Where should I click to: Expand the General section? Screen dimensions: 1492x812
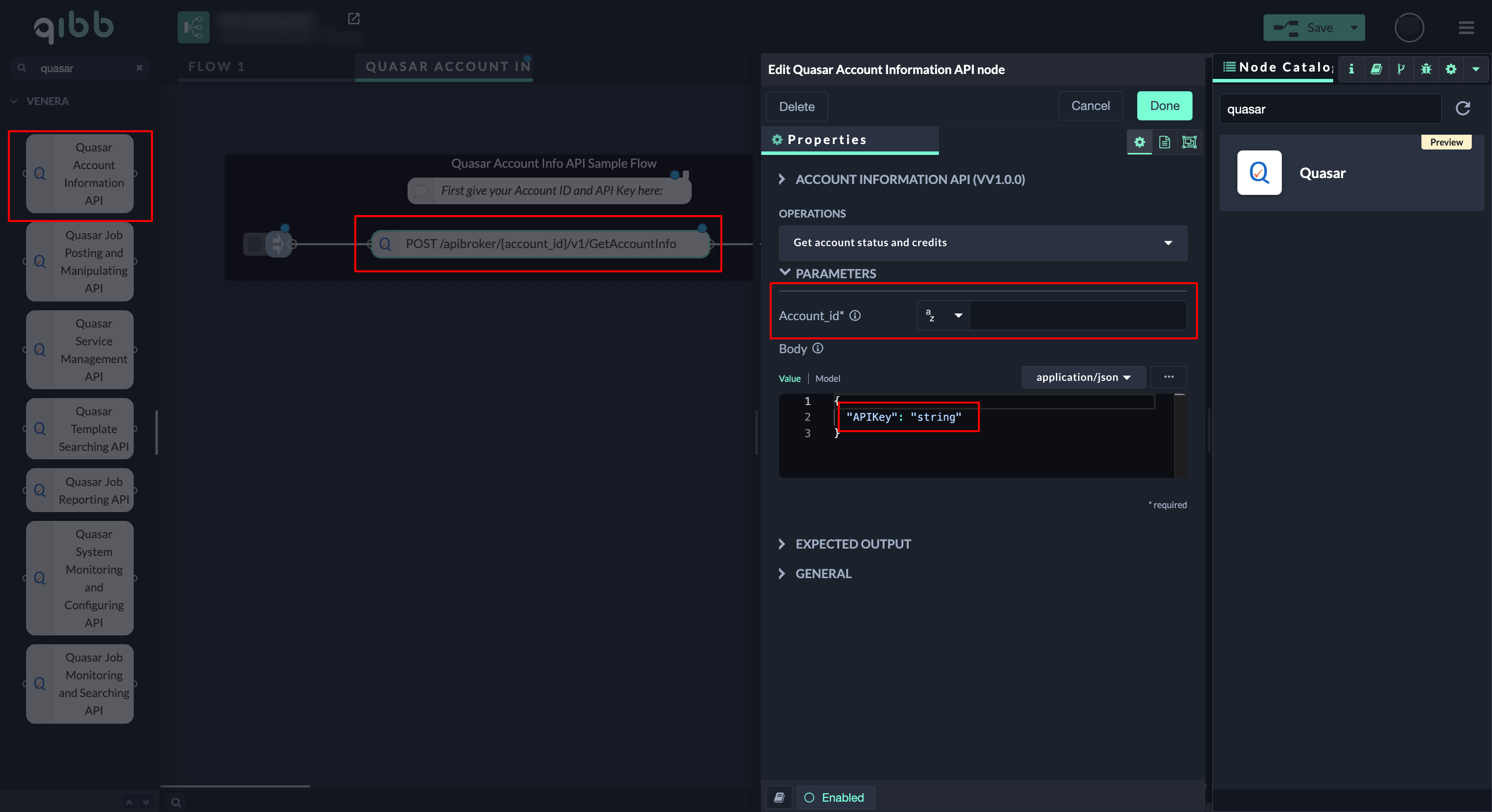822,573
